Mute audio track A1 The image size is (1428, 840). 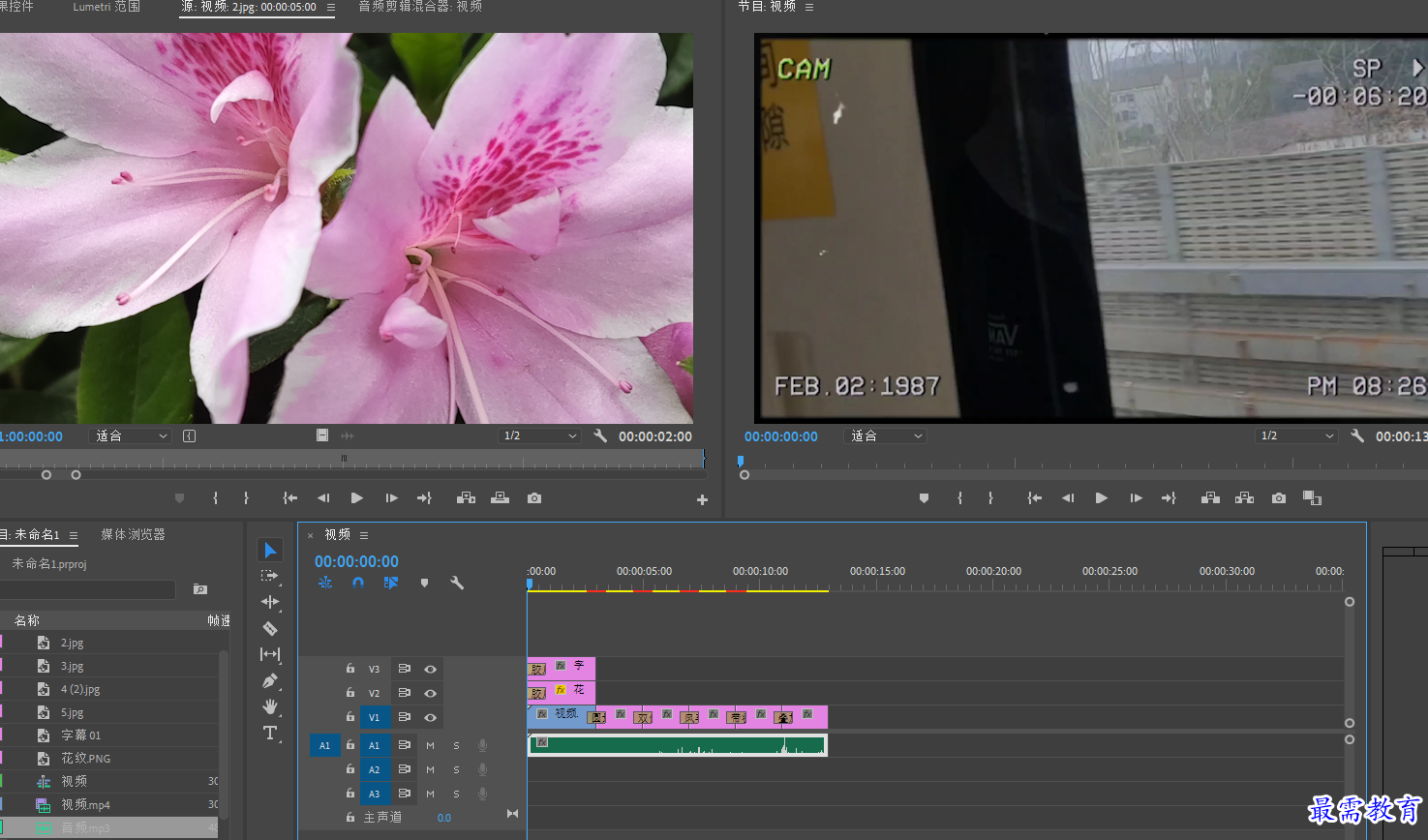pyautogui.click(x=430, y=746)
